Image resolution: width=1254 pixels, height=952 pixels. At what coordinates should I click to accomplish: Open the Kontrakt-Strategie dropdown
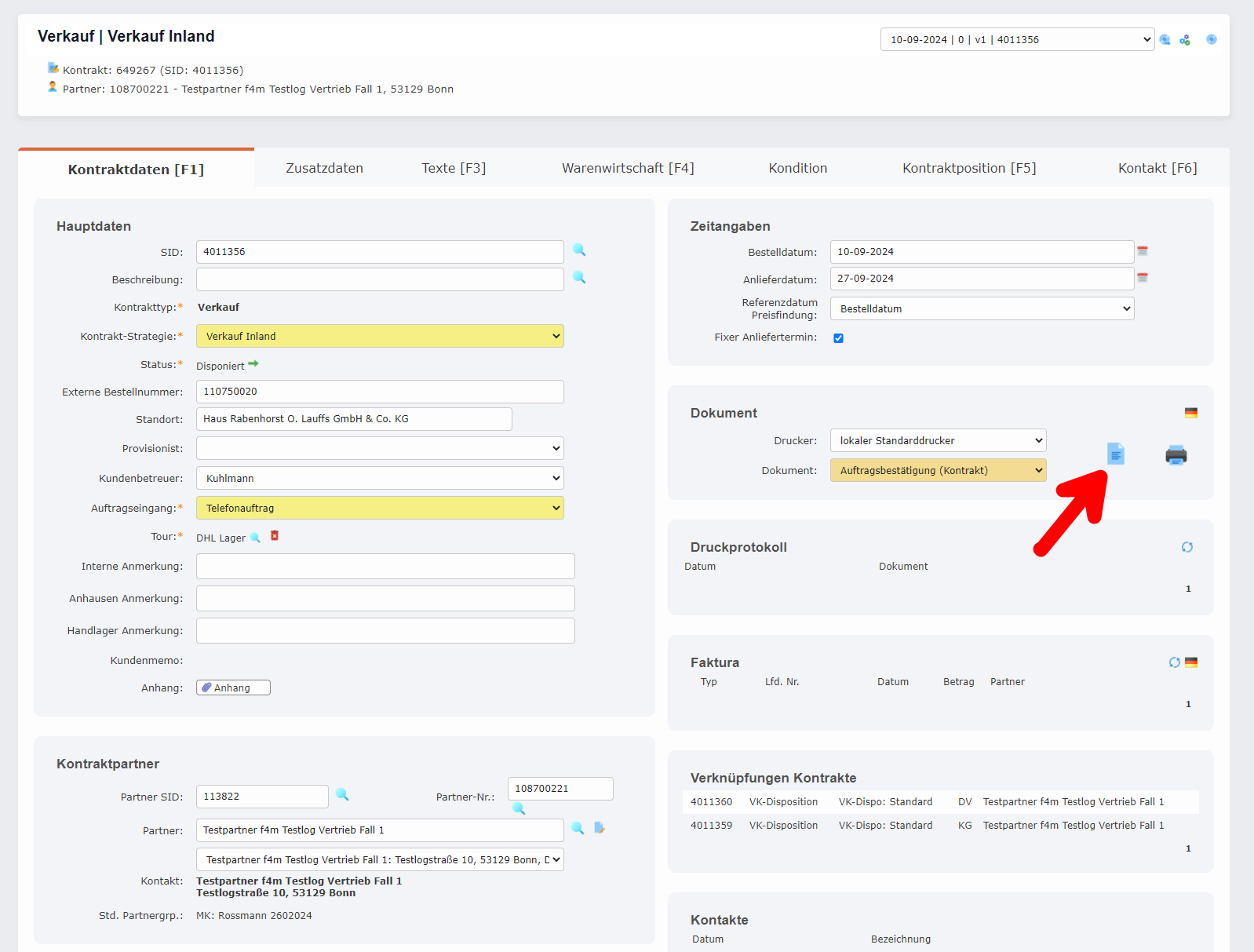(380, 336)
